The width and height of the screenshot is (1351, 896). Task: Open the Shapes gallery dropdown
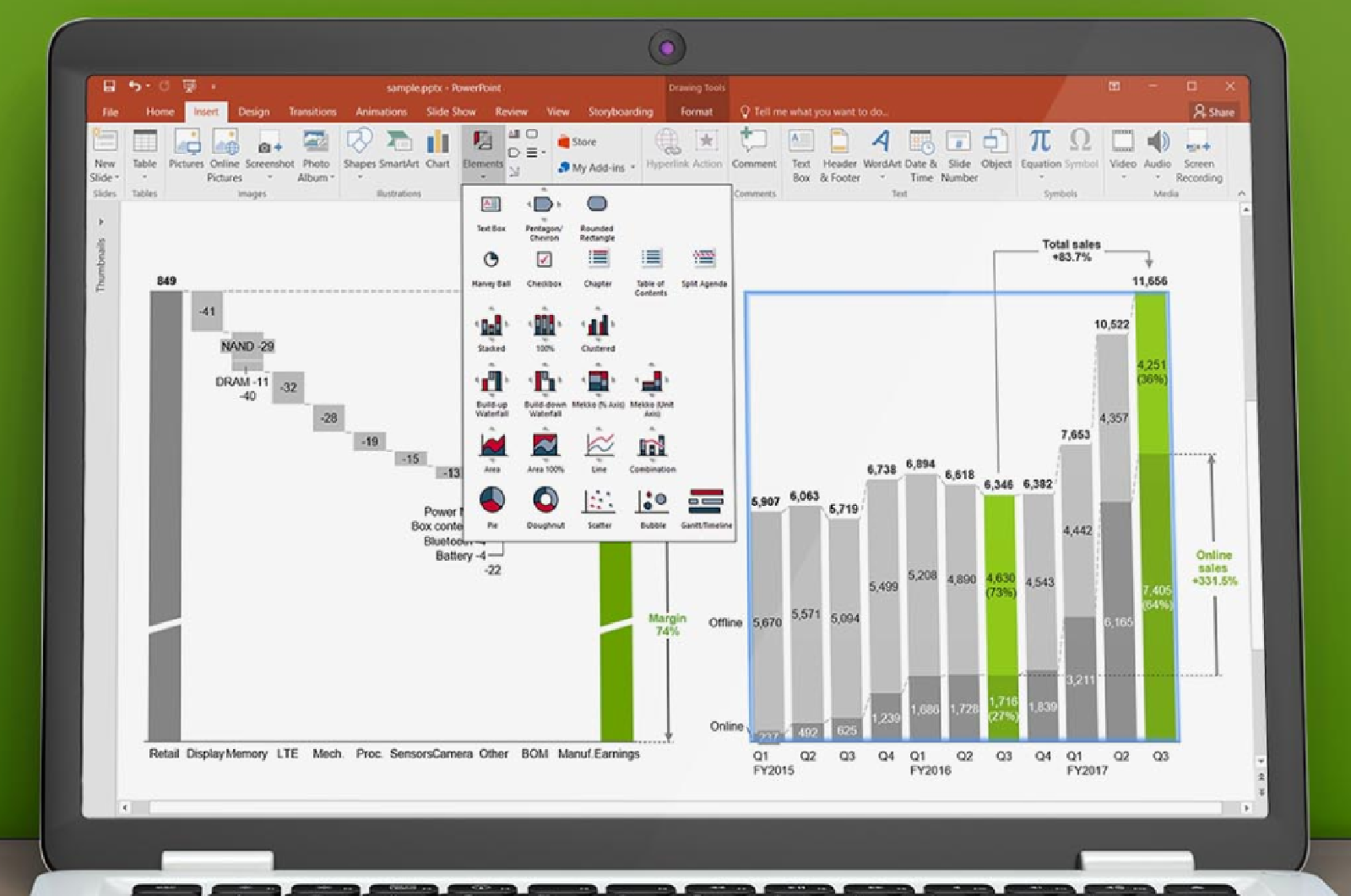coord(360,177)
